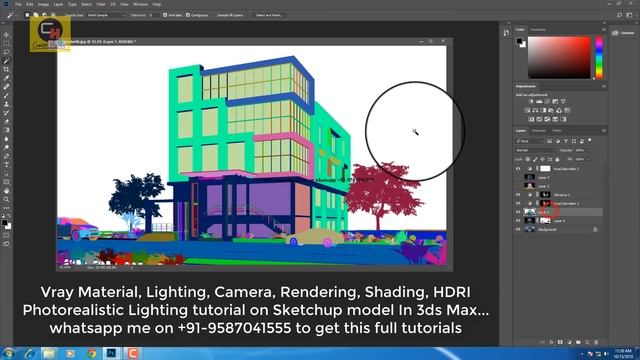Select the Pen tool
640x360 pixels.
pyautogui.click(x=6, y=156)
